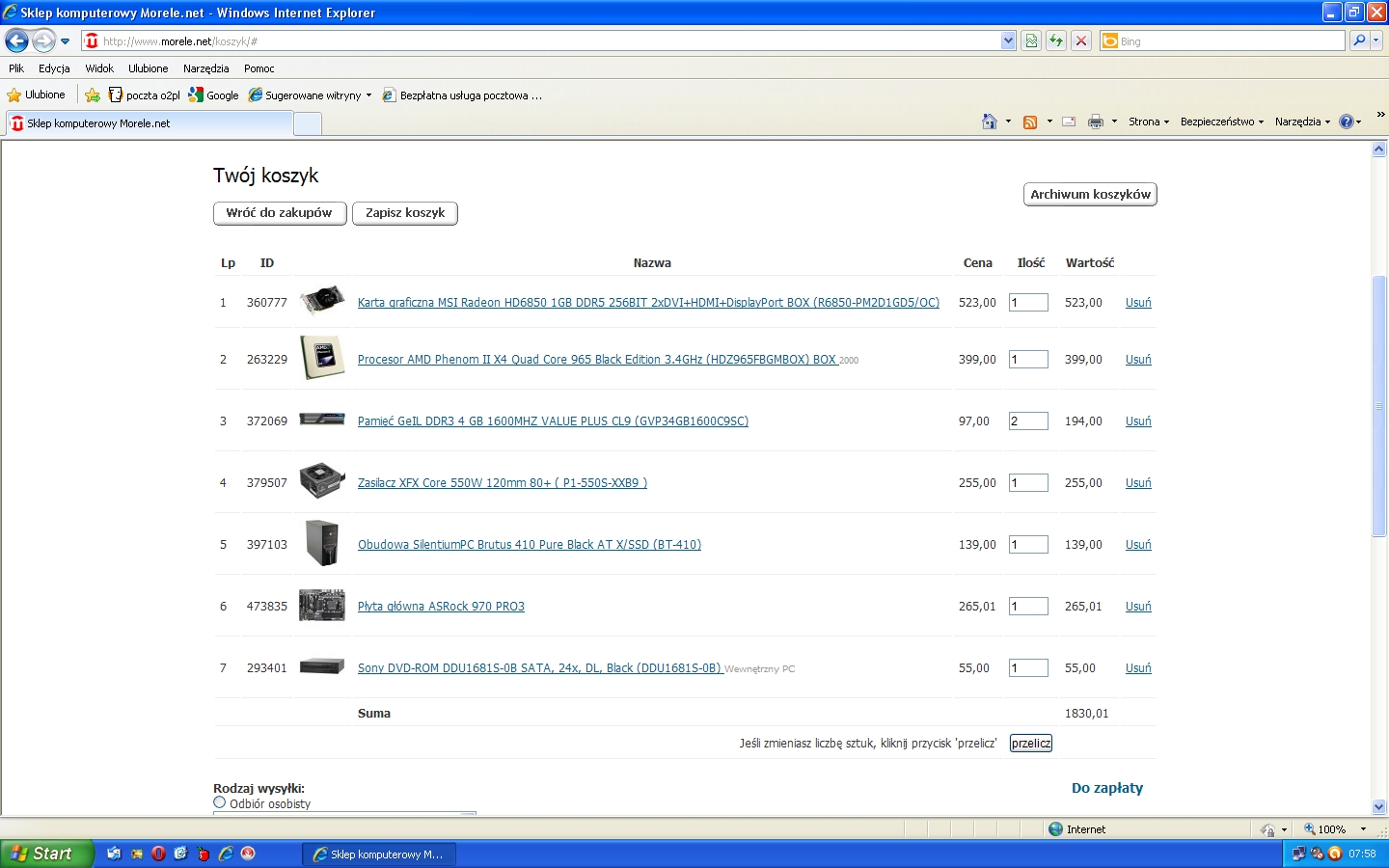Open the network connection tray icon
1389x868 pixels.
[1299, 854]
